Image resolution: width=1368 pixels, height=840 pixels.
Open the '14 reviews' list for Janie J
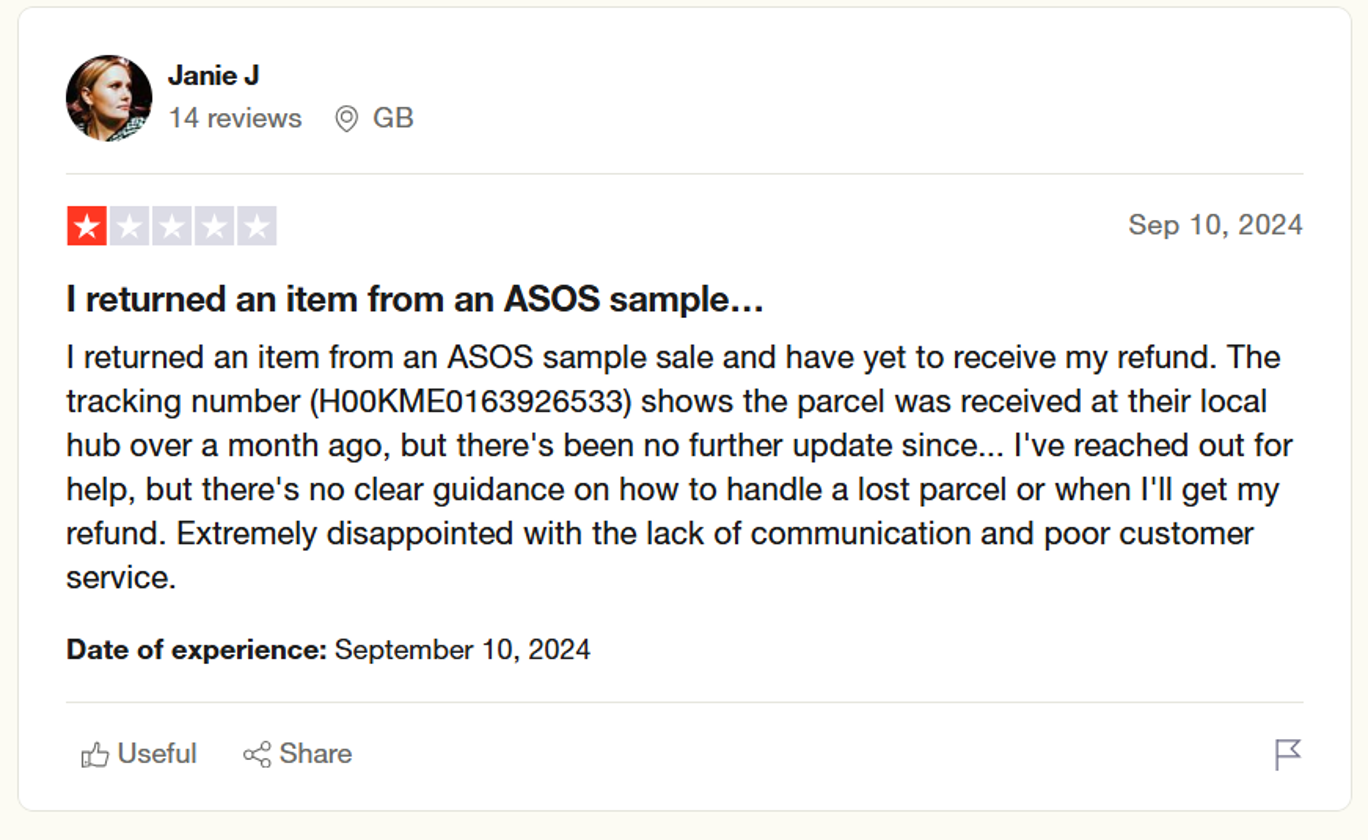(x=236, y=118)
